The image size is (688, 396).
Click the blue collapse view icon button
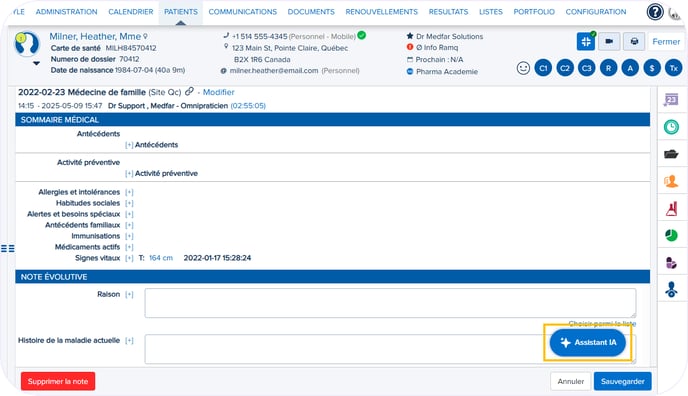(x=586, y=42)
